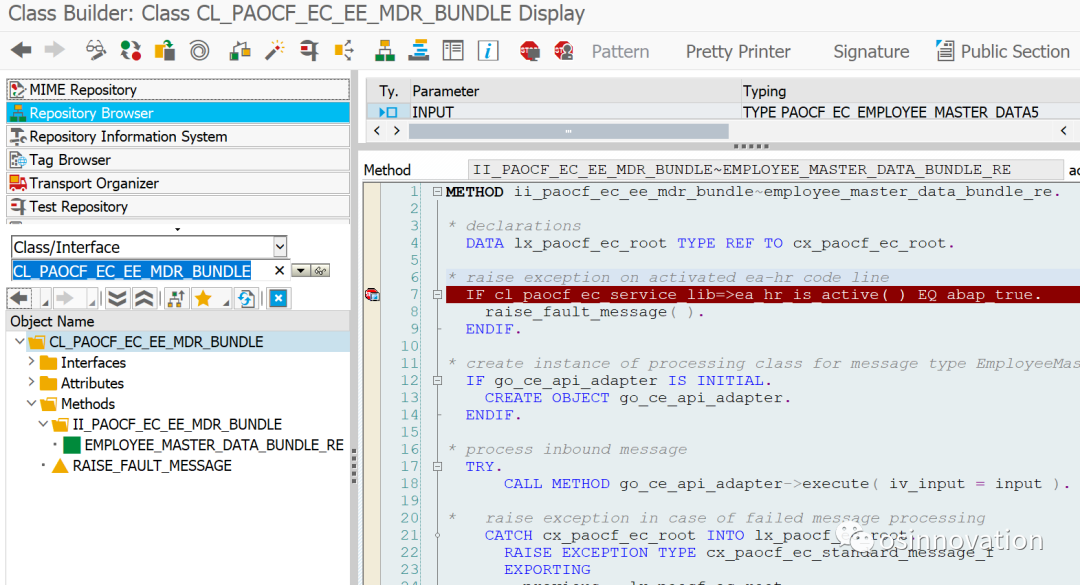Run check with the clamp icon
Screen dimensions: 1080x585
pyautogui.click(x=309, y=50)
